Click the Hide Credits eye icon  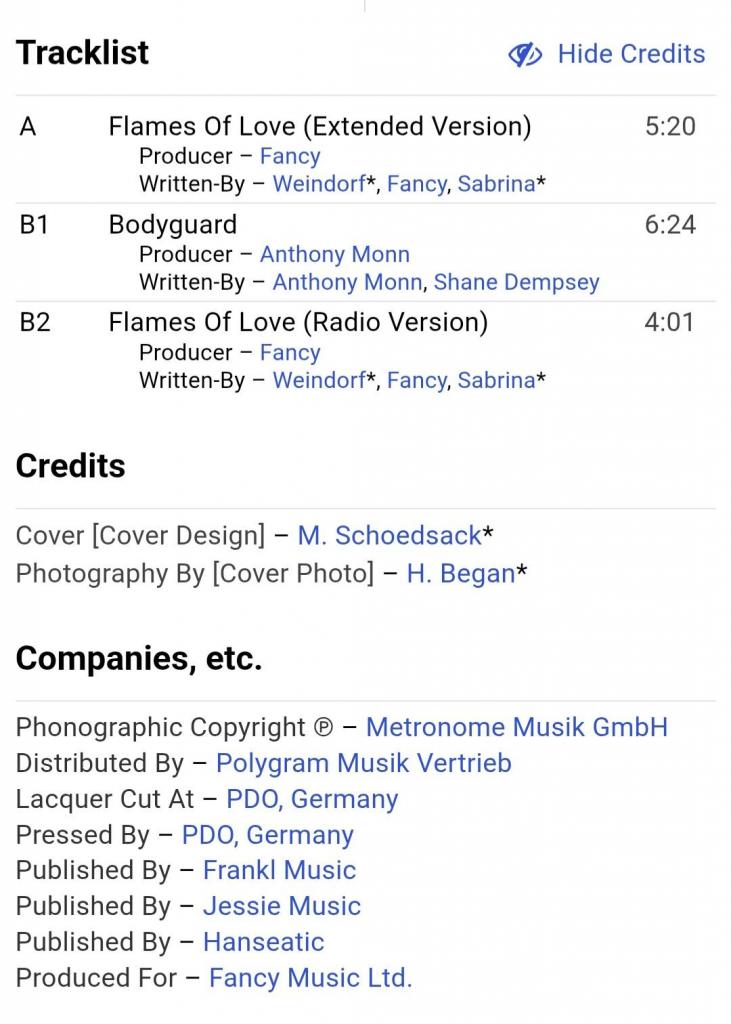click(525, 54)
